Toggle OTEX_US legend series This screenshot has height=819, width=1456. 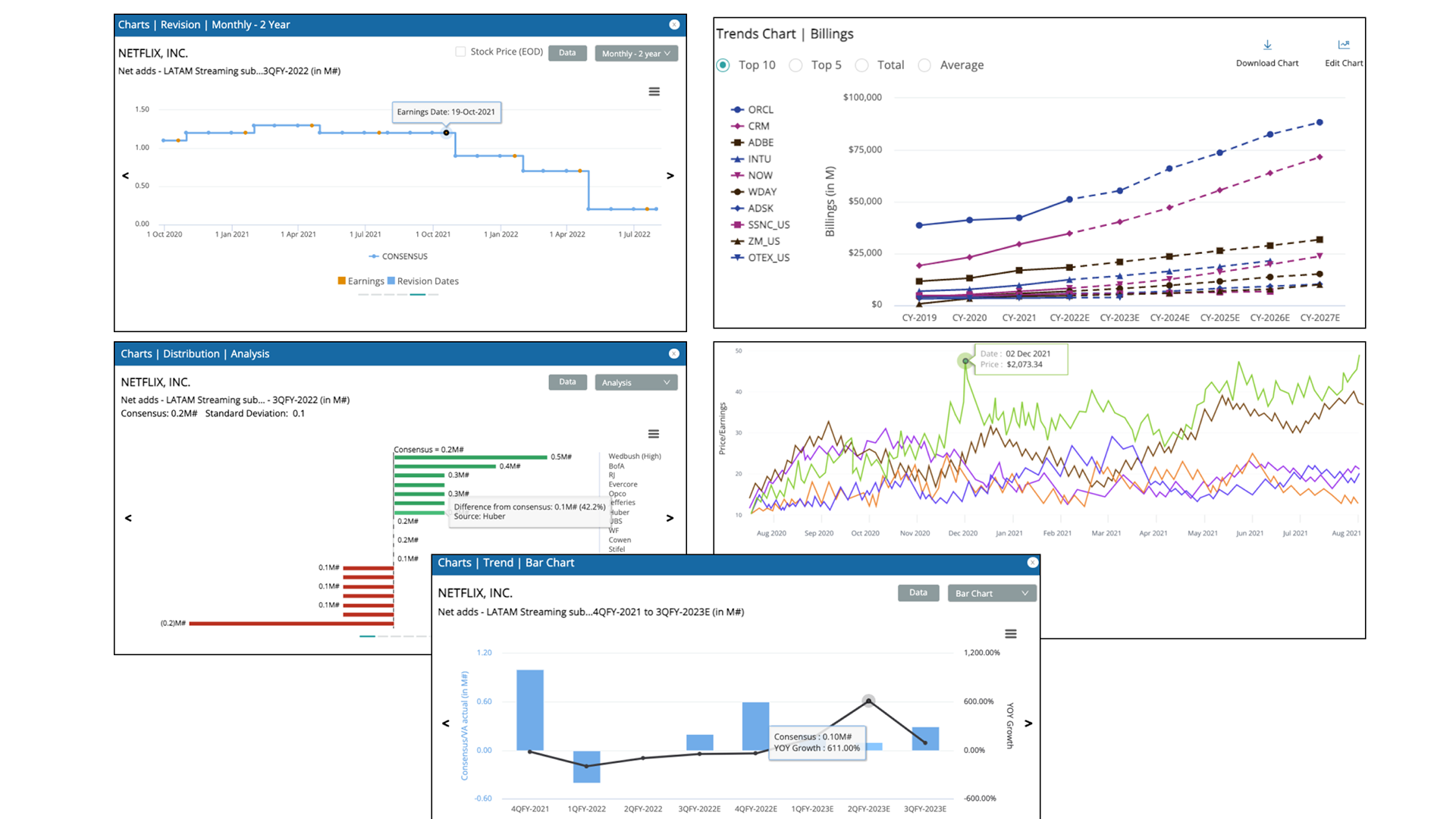(x=761, y=258)
